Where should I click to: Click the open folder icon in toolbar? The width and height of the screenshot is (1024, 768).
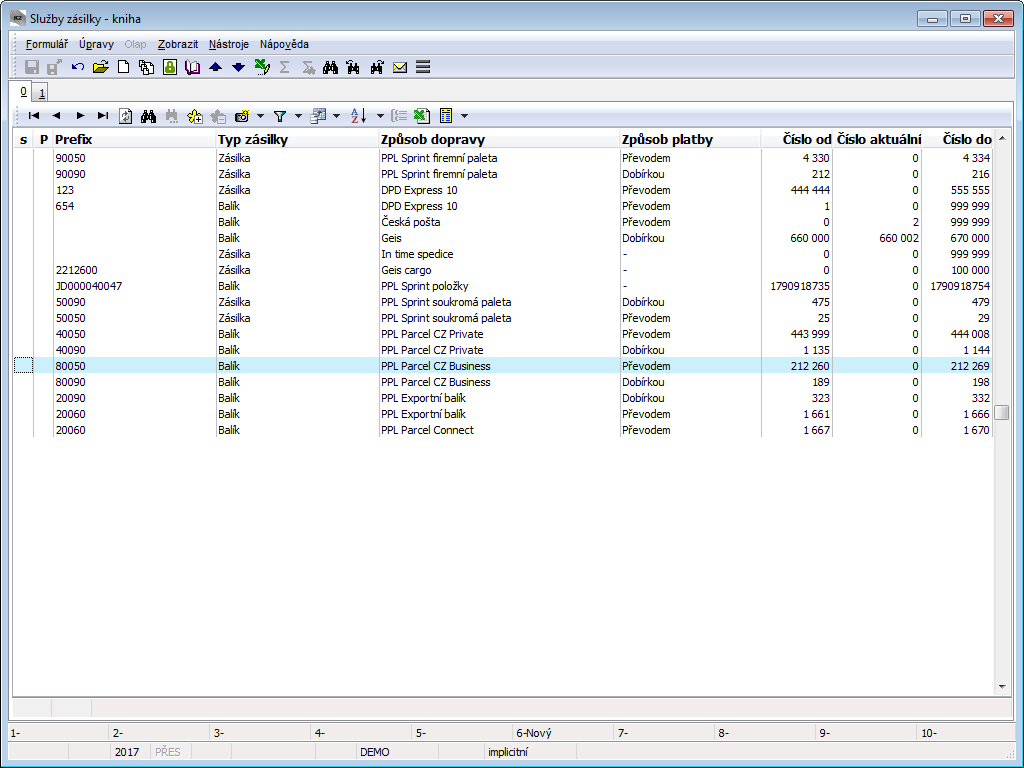(100, 67)
